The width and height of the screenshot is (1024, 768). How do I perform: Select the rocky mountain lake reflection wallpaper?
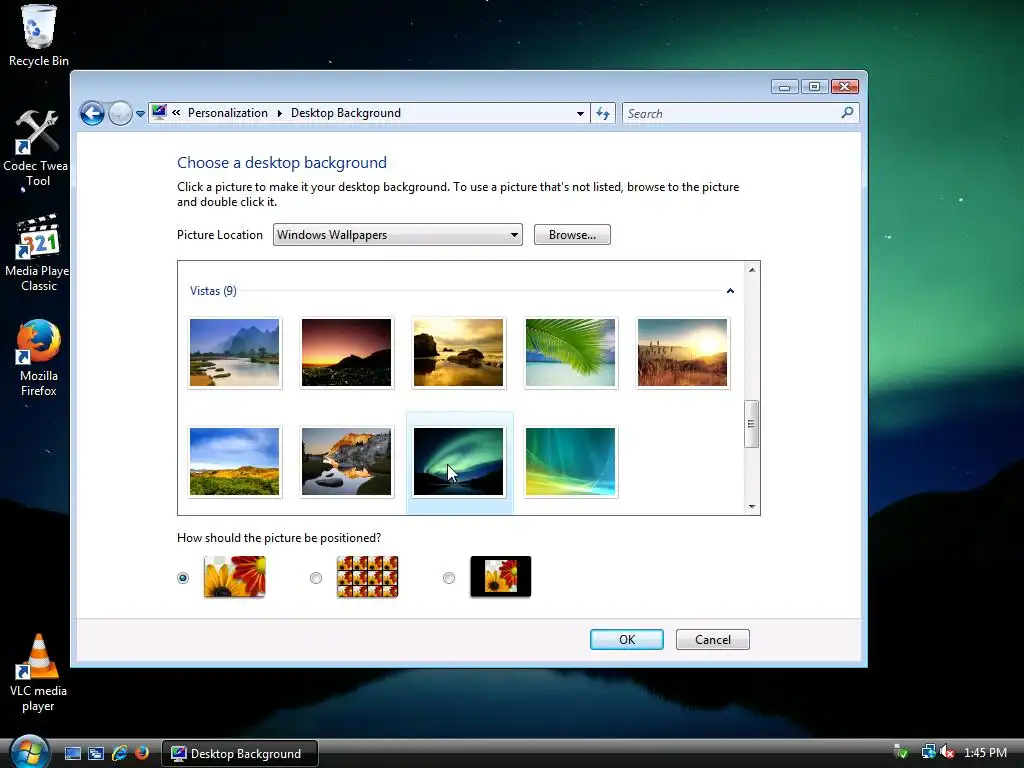click(x=347, y=462)
